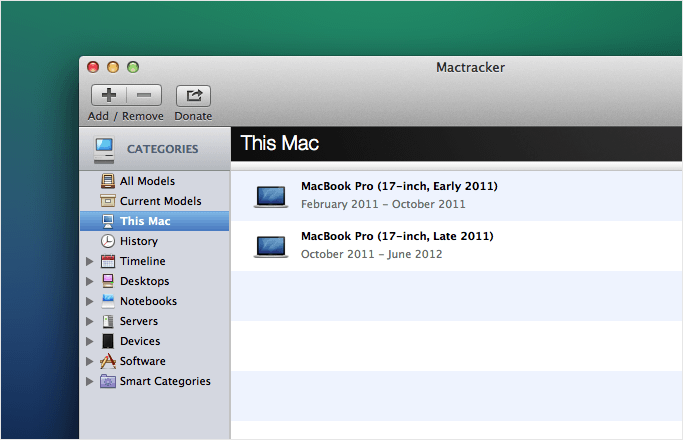Expand the Smart Categories disclosure triangle
683x440 pixels.
coord(89,382)
